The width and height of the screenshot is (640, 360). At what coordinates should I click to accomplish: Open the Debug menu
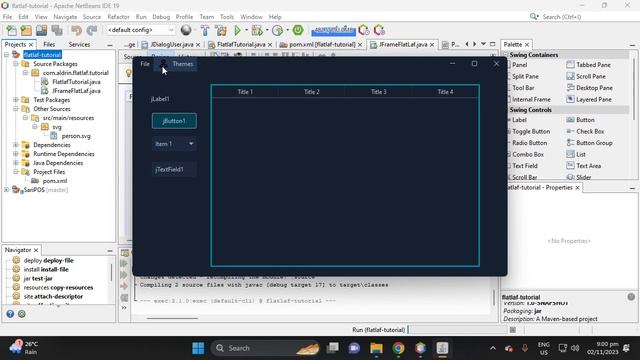coord(161,17)
